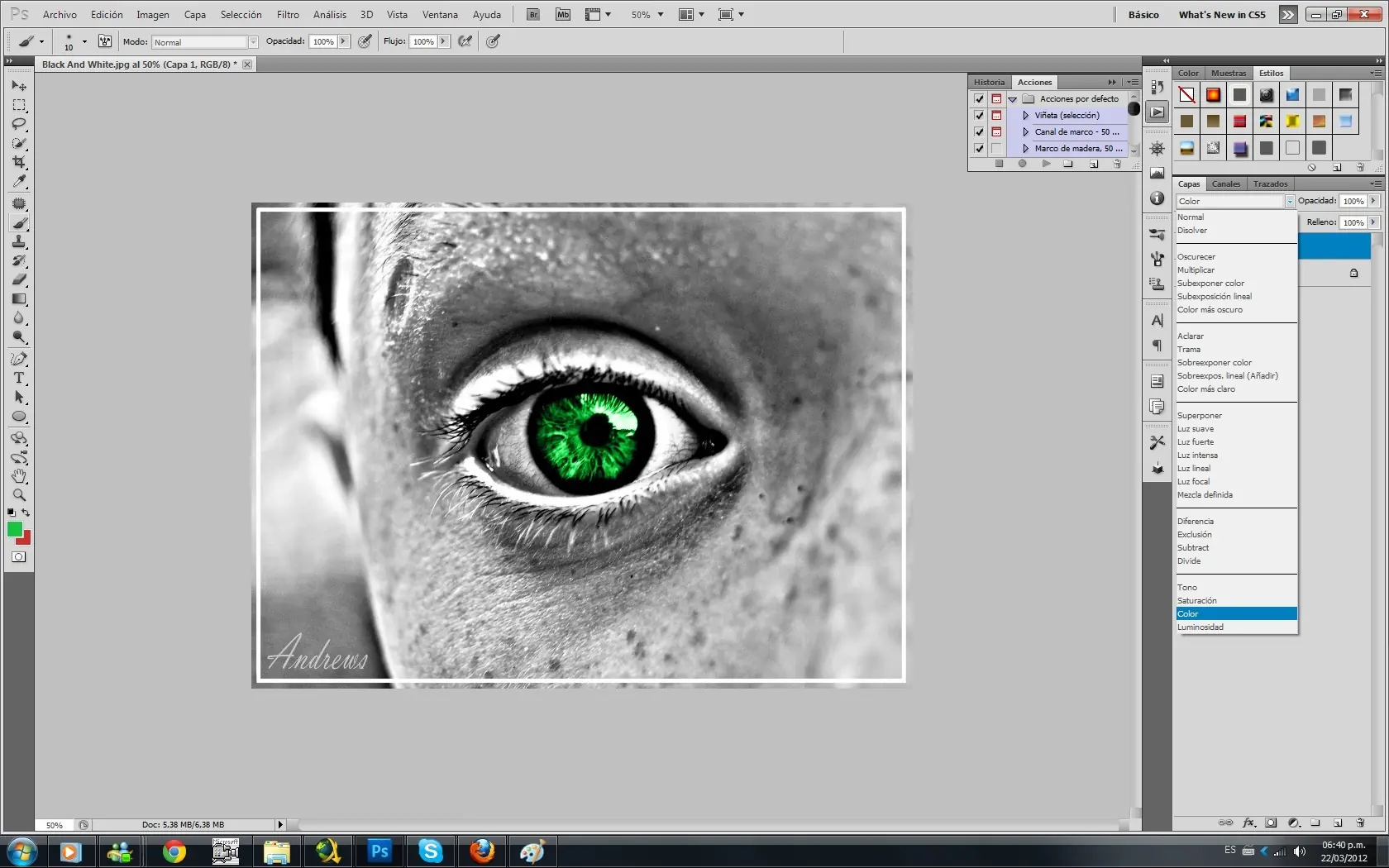Select What's New in CS5 workspace
1389x868 pixels.
[x=1222, y=15]
